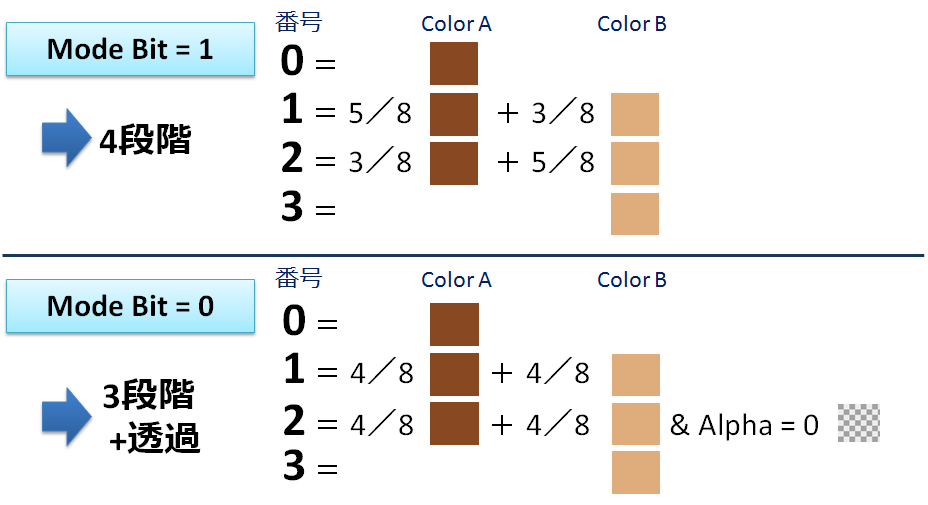Click the tan swatch left of '& Alpha = 0'
The width and height of the screenshot is (928, 505).
636,424
